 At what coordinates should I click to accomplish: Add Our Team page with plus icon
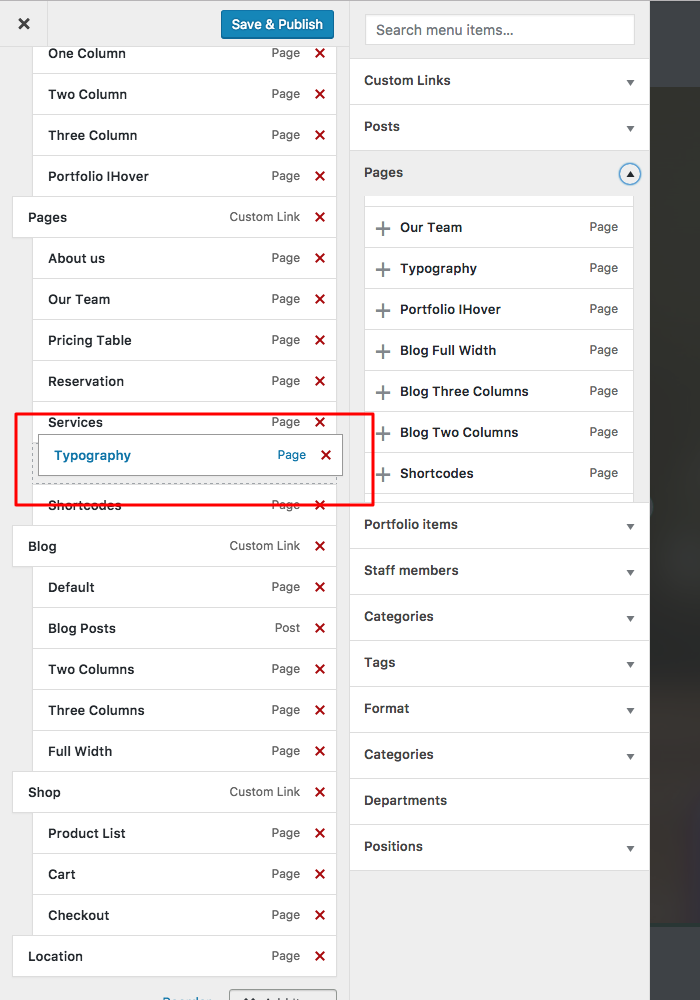(383, 228)
